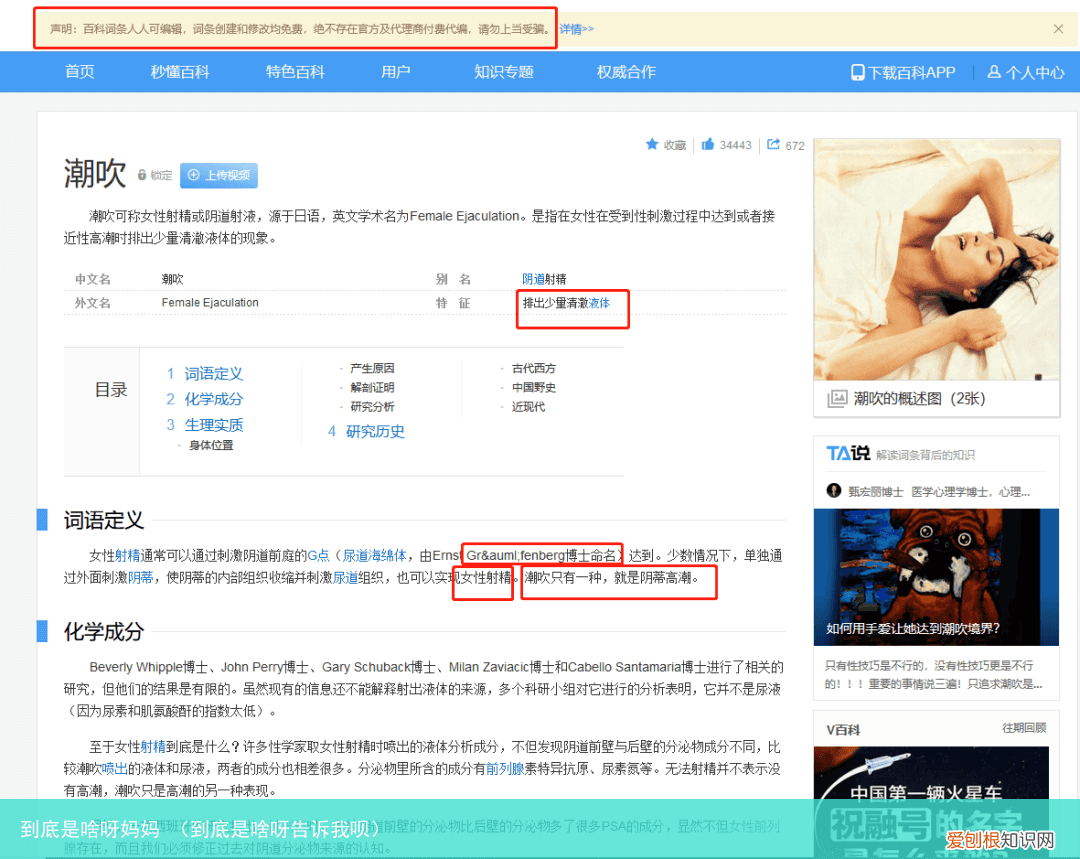
Task: Click the 34443 like count
Action: tap(736, 145)
